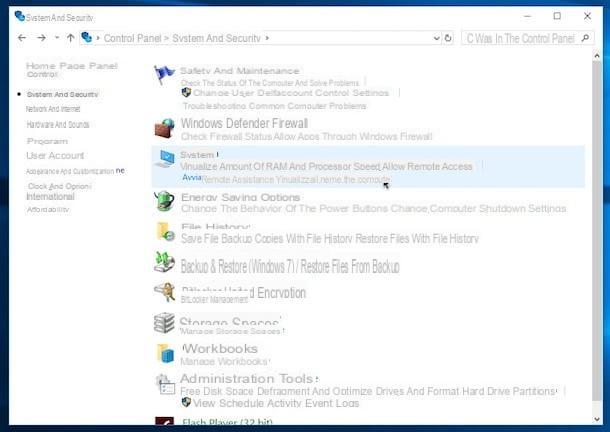Open Appearance And Customization category
This screenshot has height=432, width=610.
pyautogui.click(x=75, y=171)
